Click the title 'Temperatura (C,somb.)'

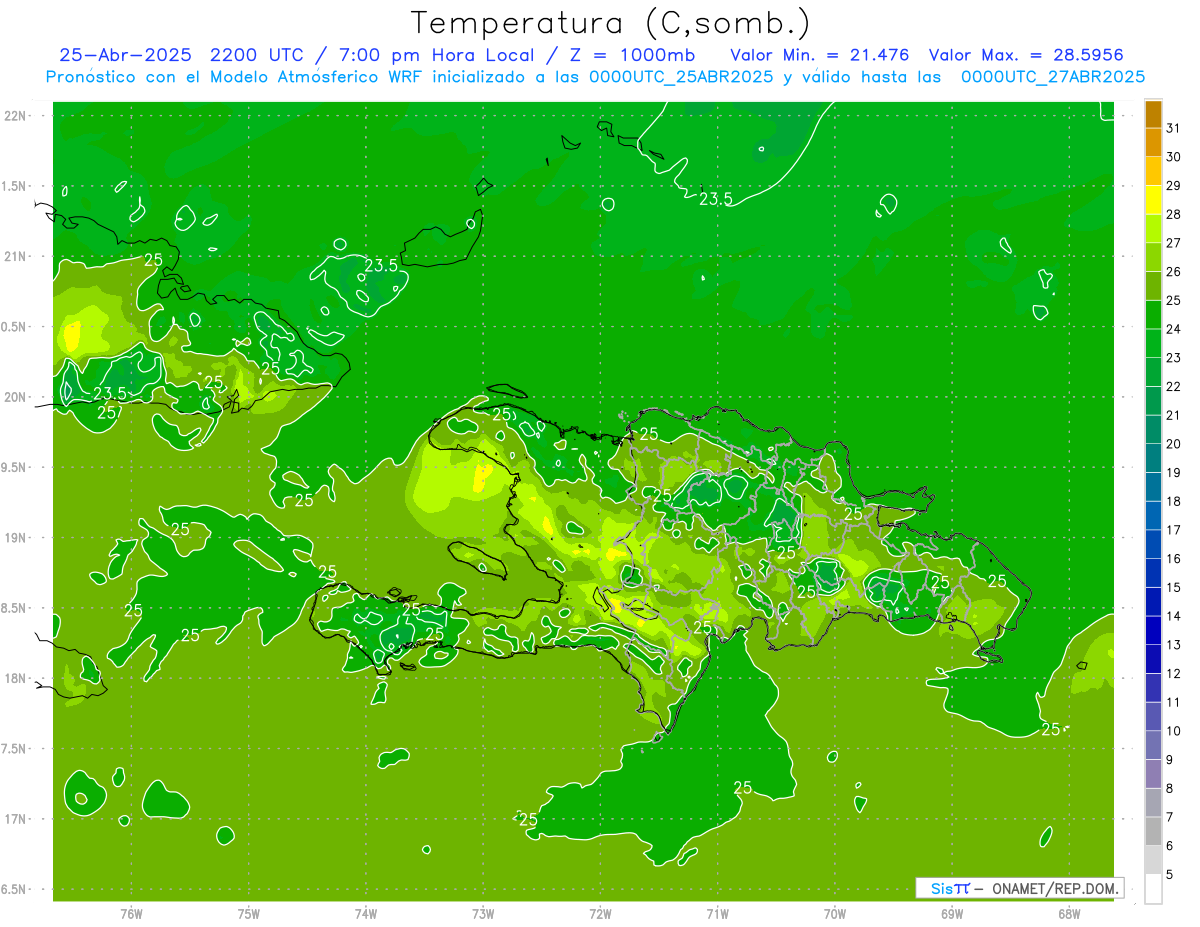point(611,23)
